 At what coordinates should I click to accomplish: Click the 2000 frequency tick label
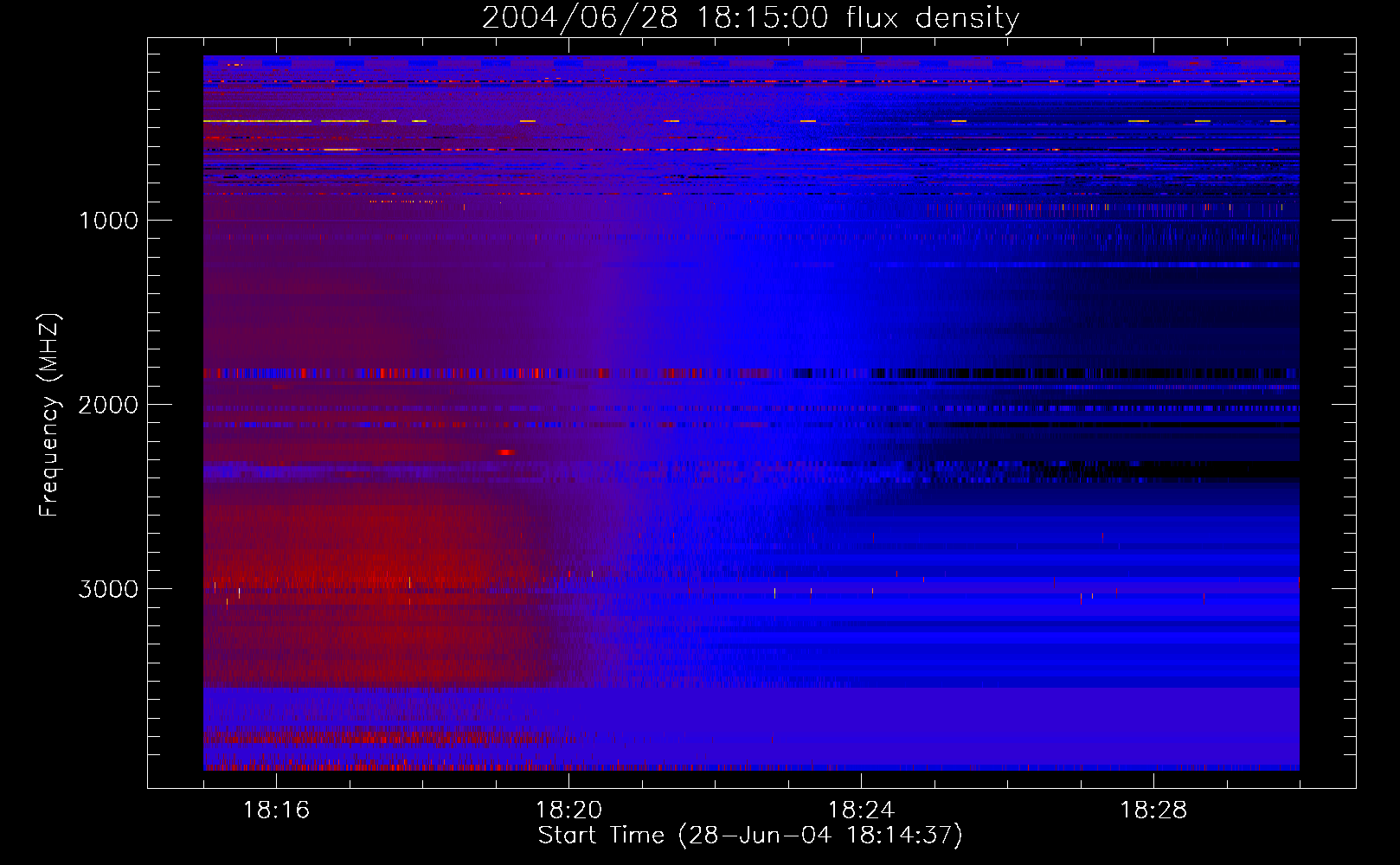[108, 405]
